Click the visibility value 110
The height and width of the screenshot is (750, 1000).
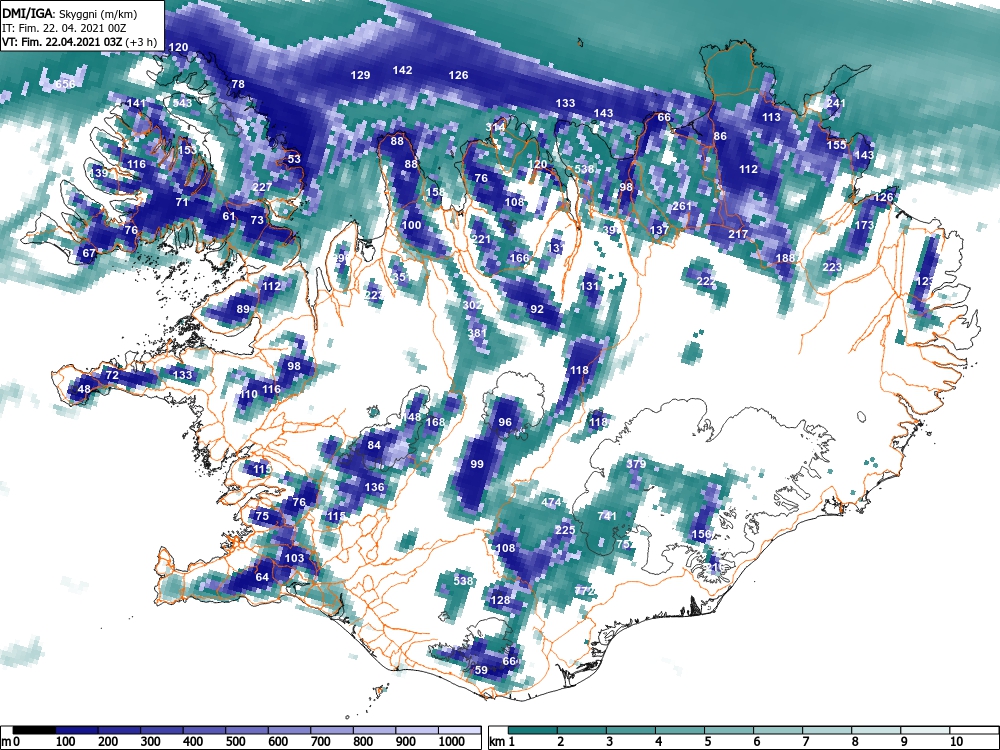[x=248, y=394]
